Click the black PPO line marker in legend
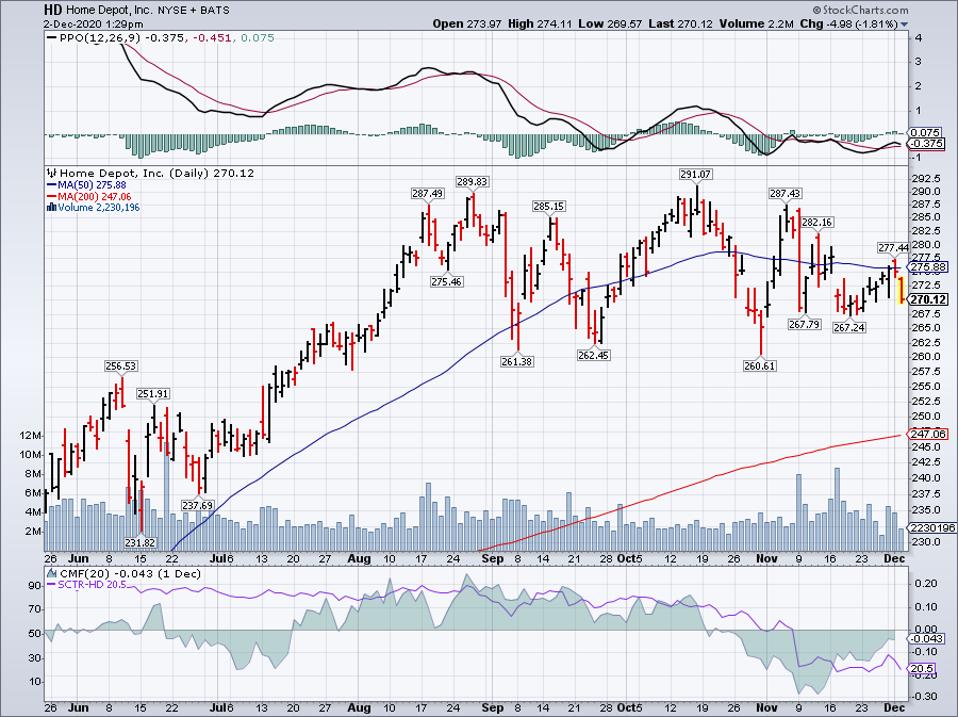The image size is (958, 717). click(52, 38)
